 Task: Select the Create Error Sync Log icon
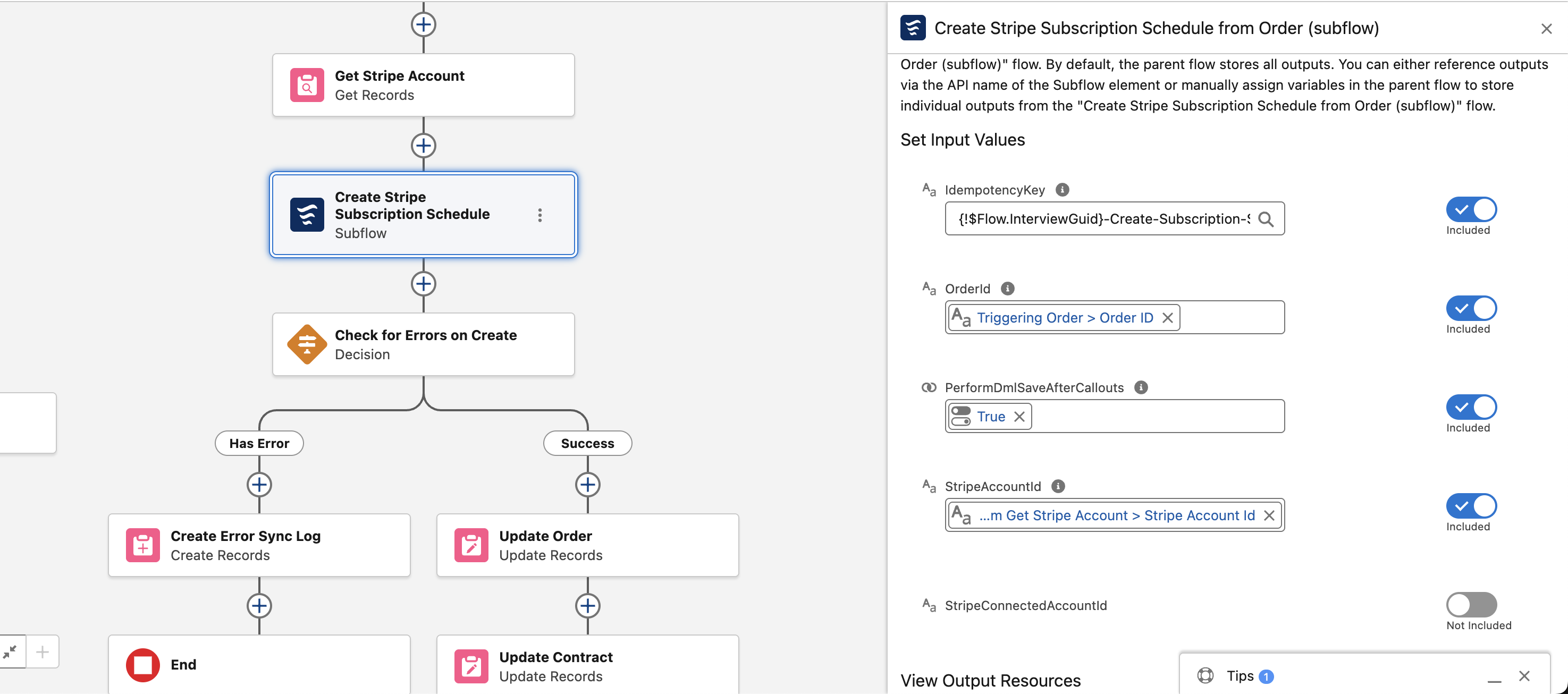142,545
